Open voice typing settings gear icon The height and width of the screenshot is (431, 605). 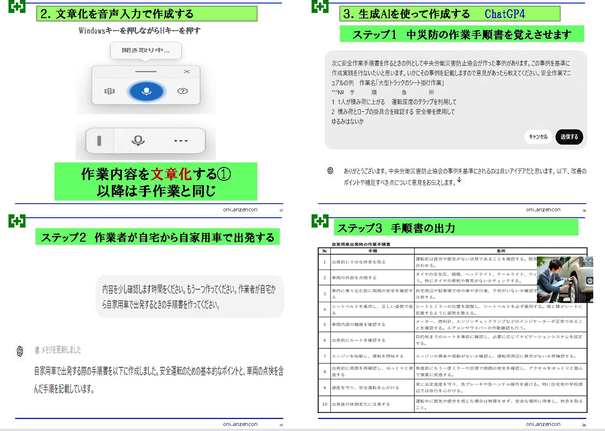point(110,91)
